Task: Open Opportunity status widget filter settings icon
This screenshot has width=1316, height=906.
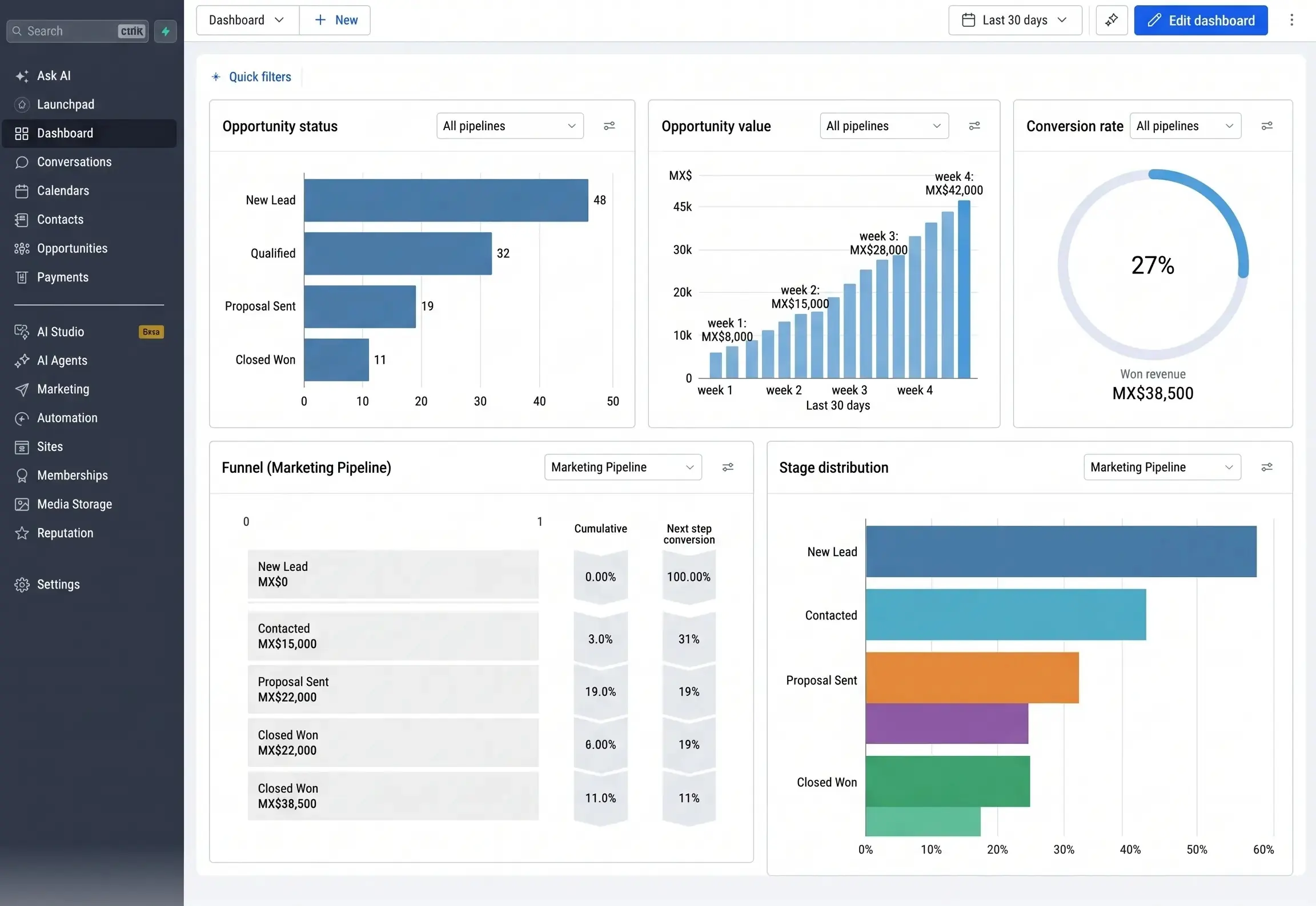Action: 609,126
